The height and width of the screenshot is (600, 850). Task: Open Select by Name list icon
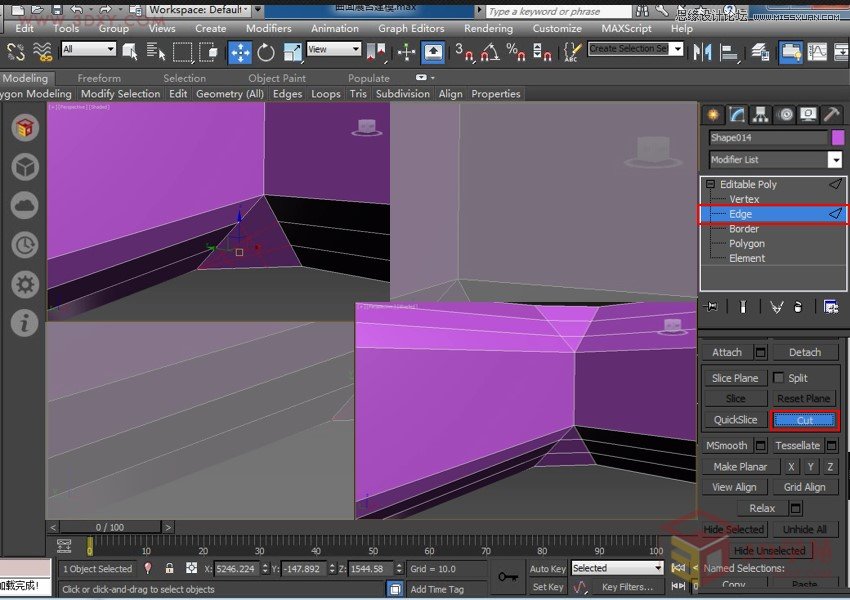click(x=156, y=53)
